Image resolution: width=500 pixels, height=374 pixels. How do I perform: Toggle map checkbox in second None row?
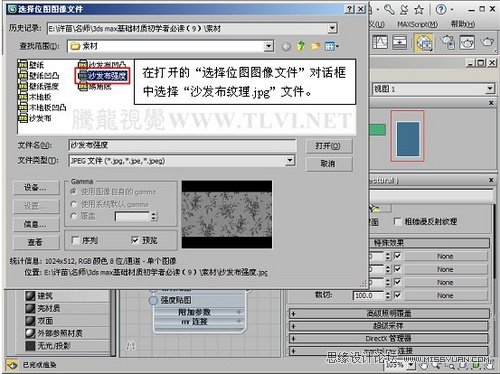(397, 269)
